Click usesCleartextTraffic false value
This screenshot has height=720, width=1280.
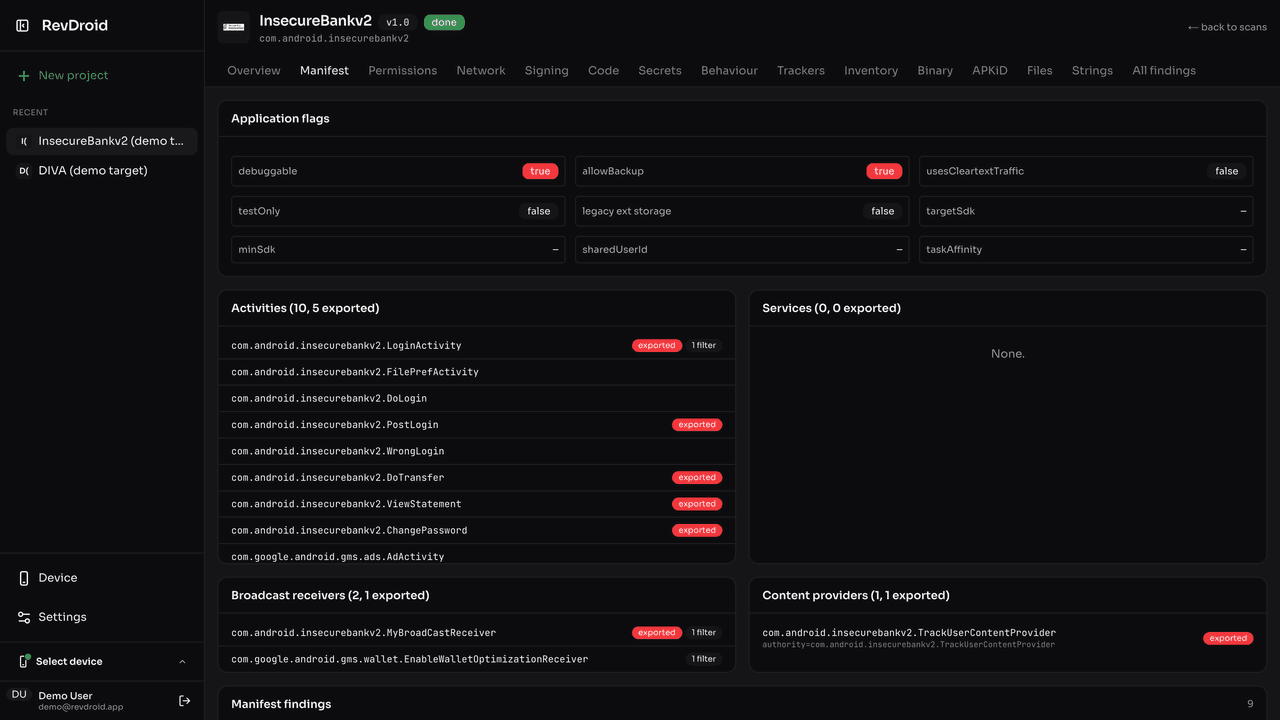(1226, 171)
